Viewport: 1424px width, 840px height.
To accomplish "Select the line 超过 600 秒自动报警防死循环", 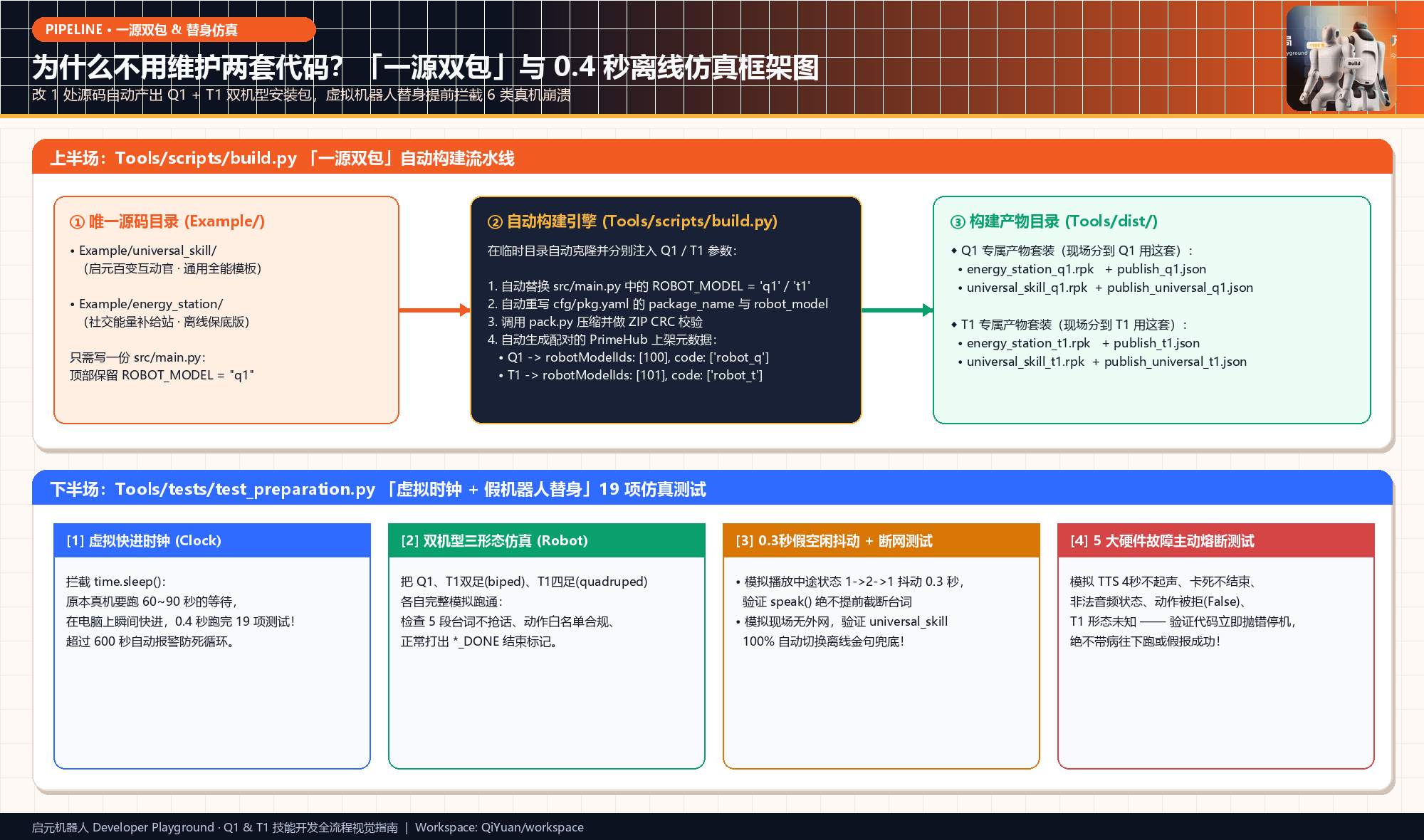I will tap(151, 641).
